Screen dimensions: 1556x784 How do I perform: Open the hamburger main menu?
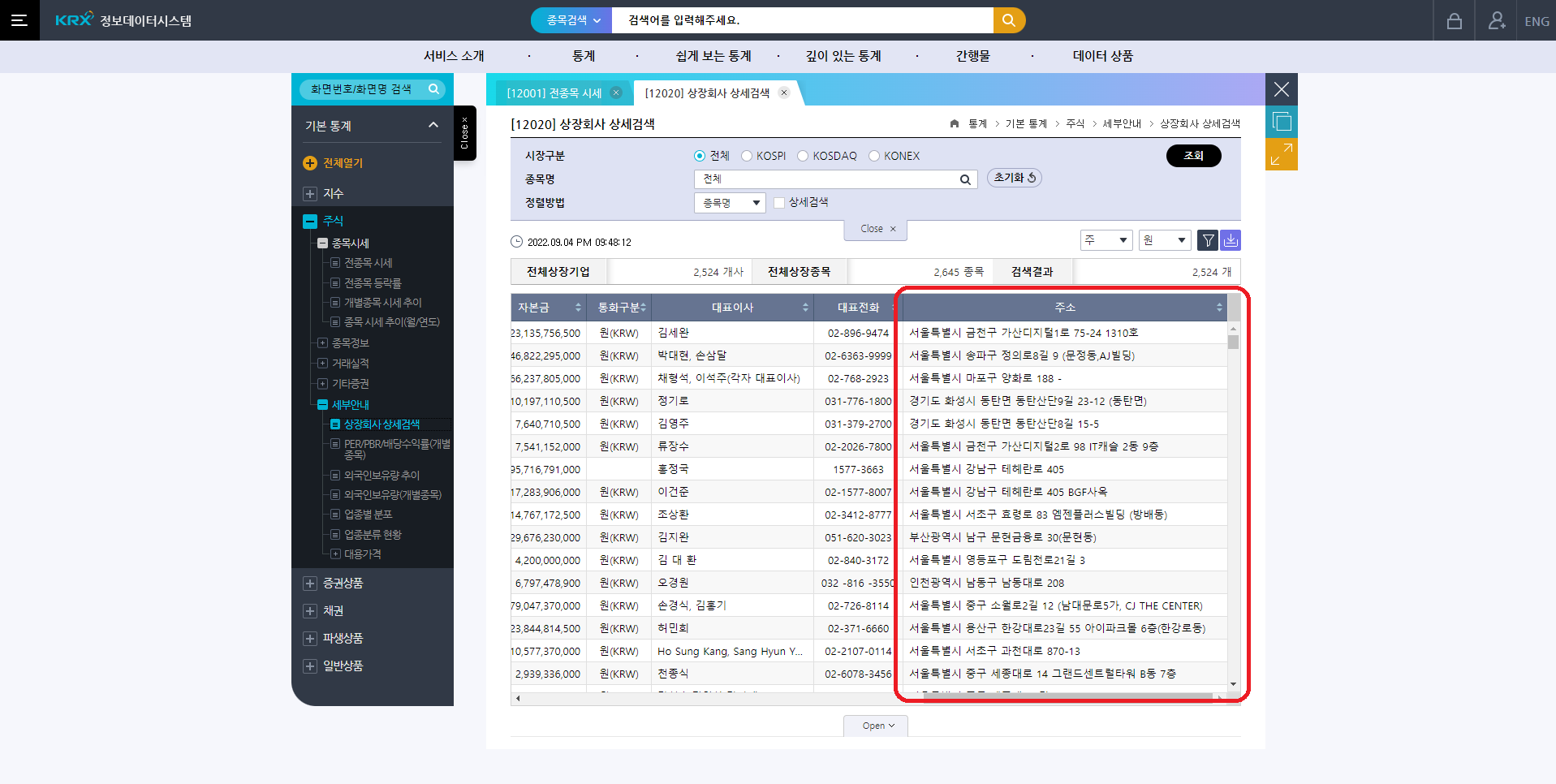pyautogui.click(x=19, y=20)
